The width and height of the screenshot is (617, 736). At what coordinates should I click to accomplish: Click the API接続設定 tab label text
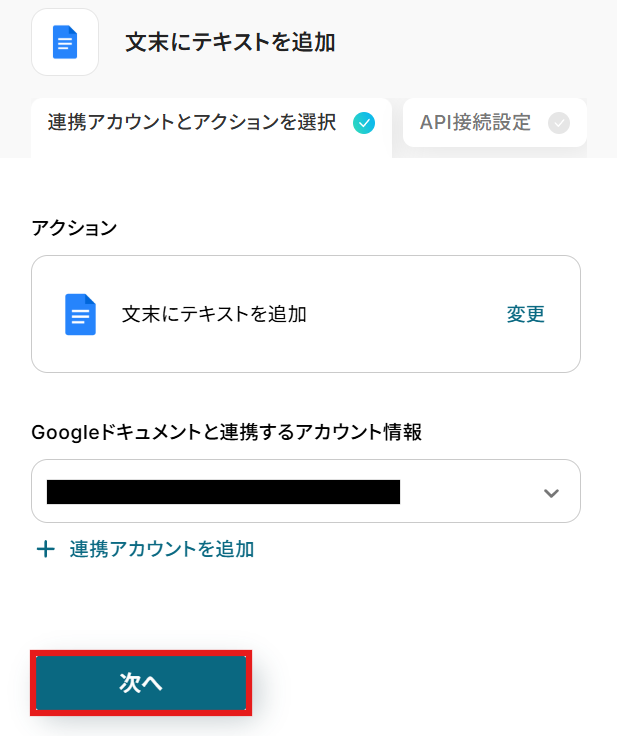click(475, 123)
